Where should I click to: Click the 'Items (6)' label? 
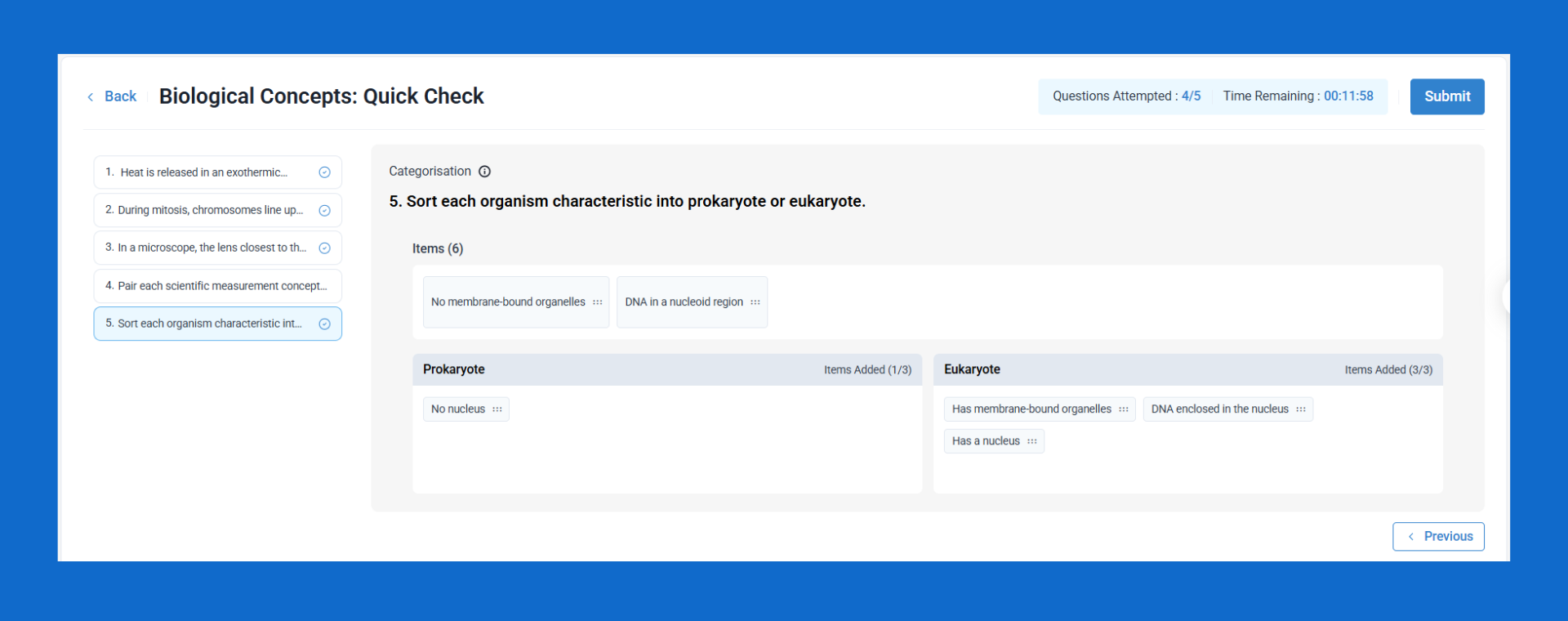click(438, 248)
